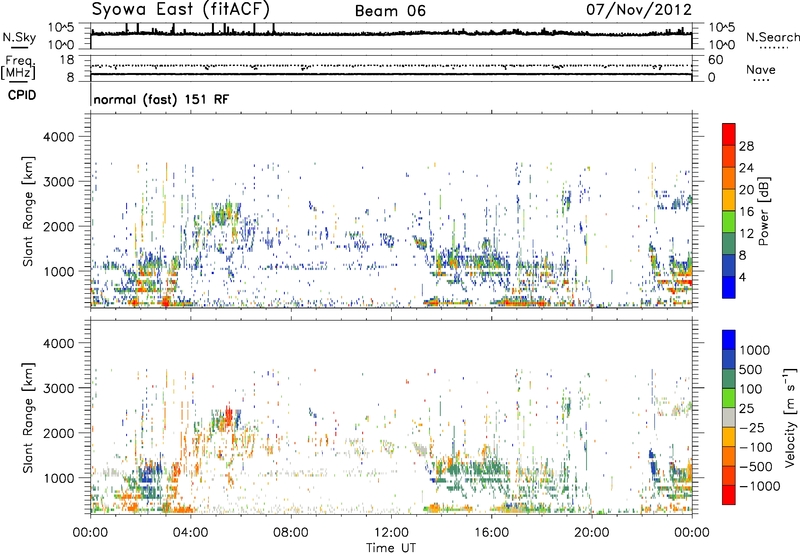Screen dimensions: 800x554
Task: Click the 'Beam 06' label
Action: pos(390,11)
